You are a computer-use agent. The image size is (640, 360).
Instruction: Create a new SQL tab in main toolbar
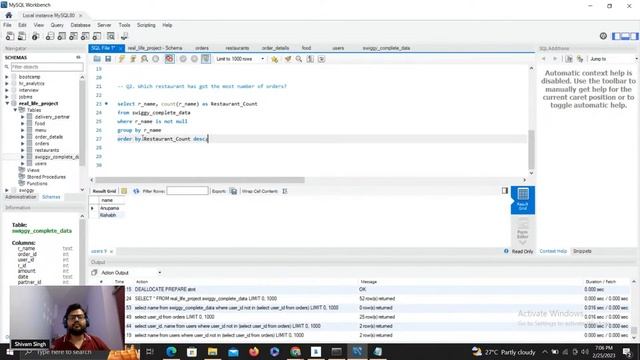[10, 36]
